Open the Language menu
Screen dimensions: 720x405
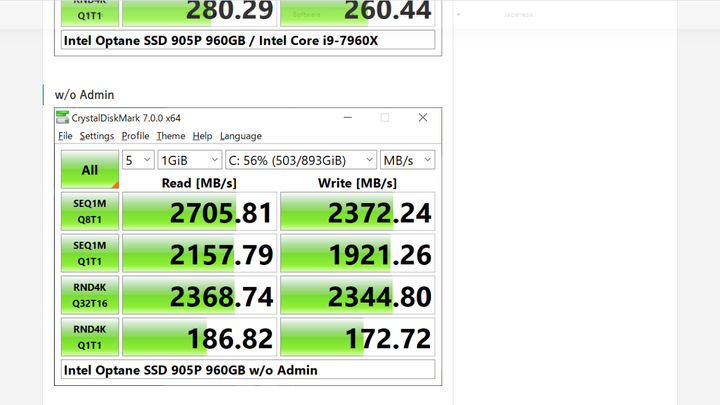click(x=241, y=136)
